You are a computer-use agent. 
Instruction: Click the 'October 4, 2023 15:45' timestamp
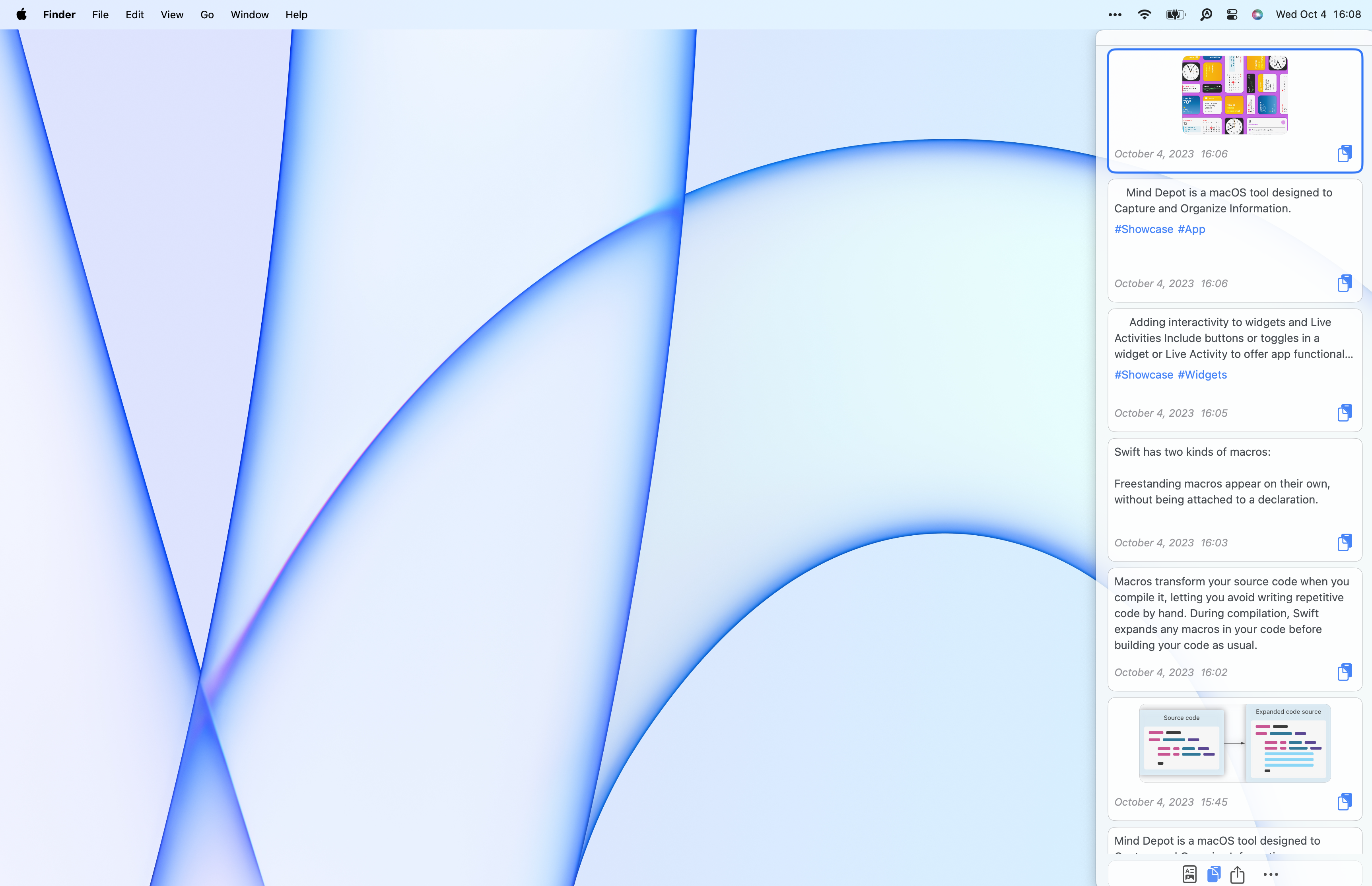[x=1171, y=802]
